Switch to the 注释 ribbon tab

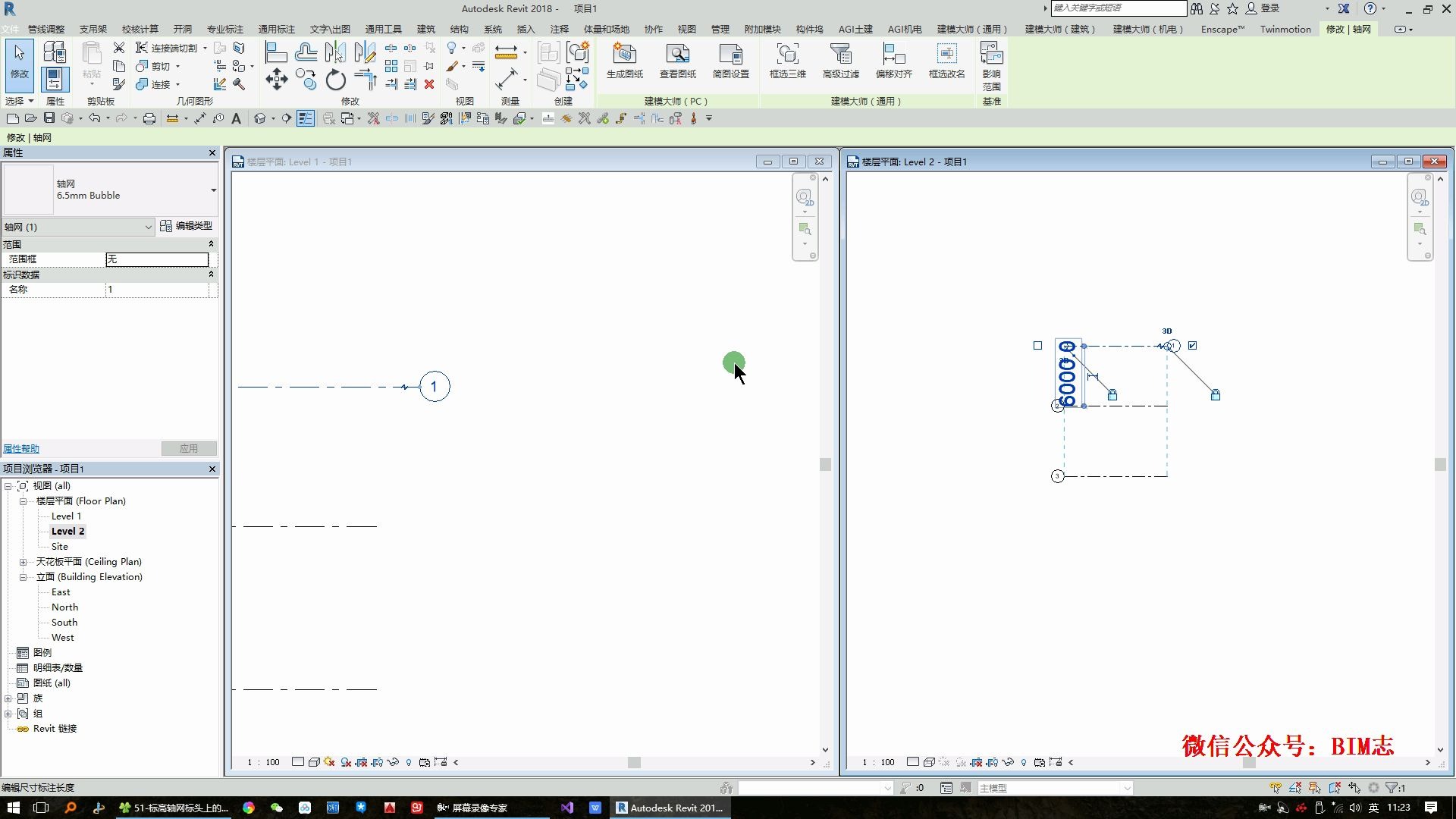coord(559,29)
